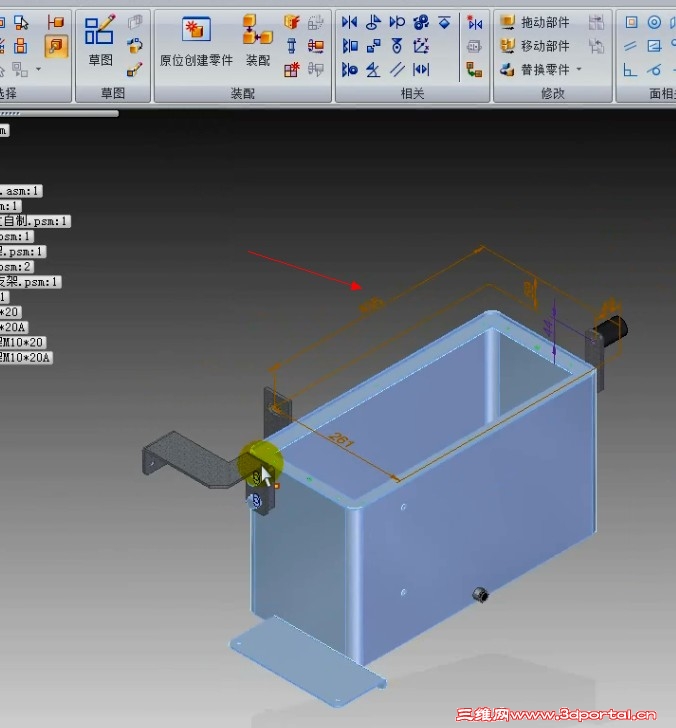Select the Angle relationship icon
This screenshot has width=676, height=728.
tap(373, 70)
